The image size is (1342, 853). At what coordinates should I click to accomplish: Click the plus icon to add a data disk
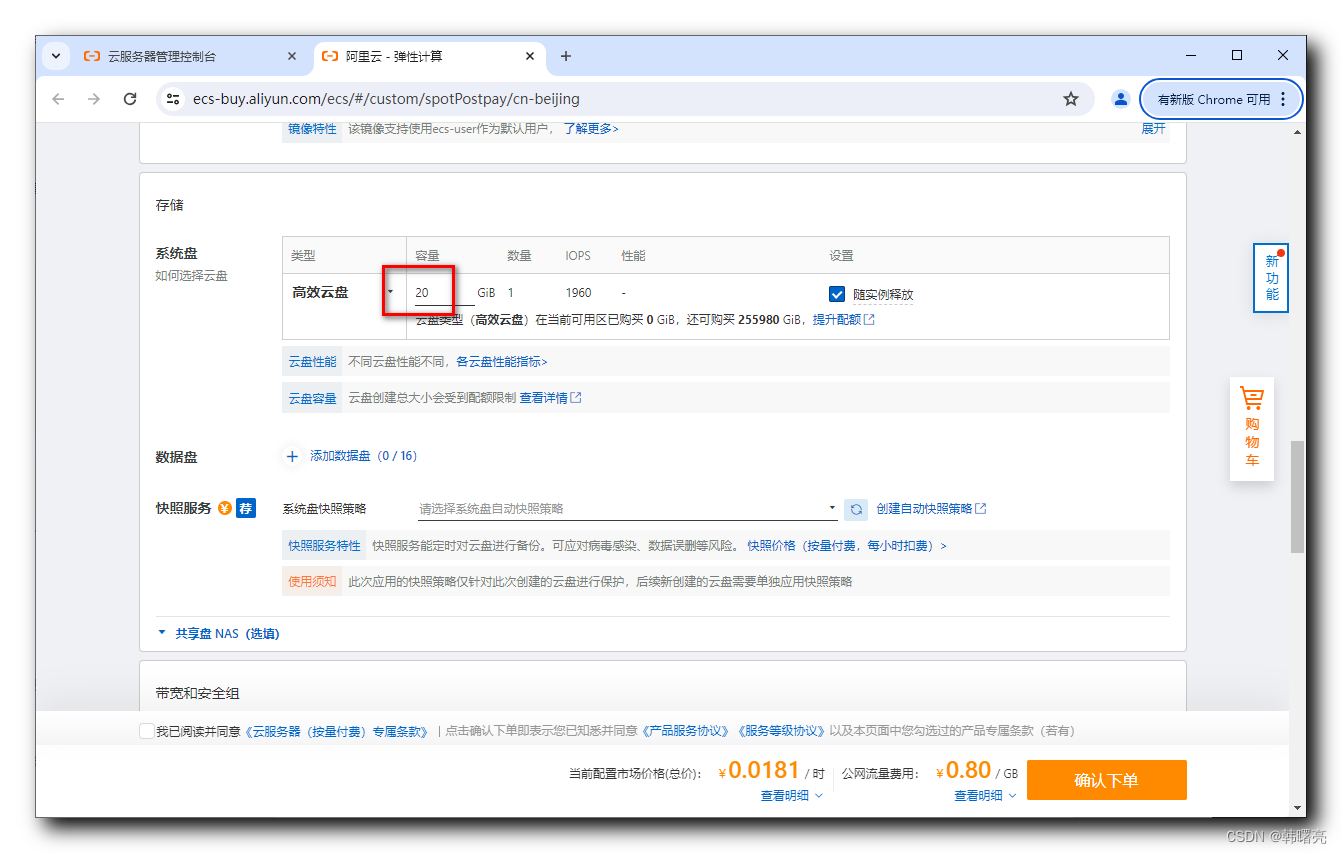292,456
